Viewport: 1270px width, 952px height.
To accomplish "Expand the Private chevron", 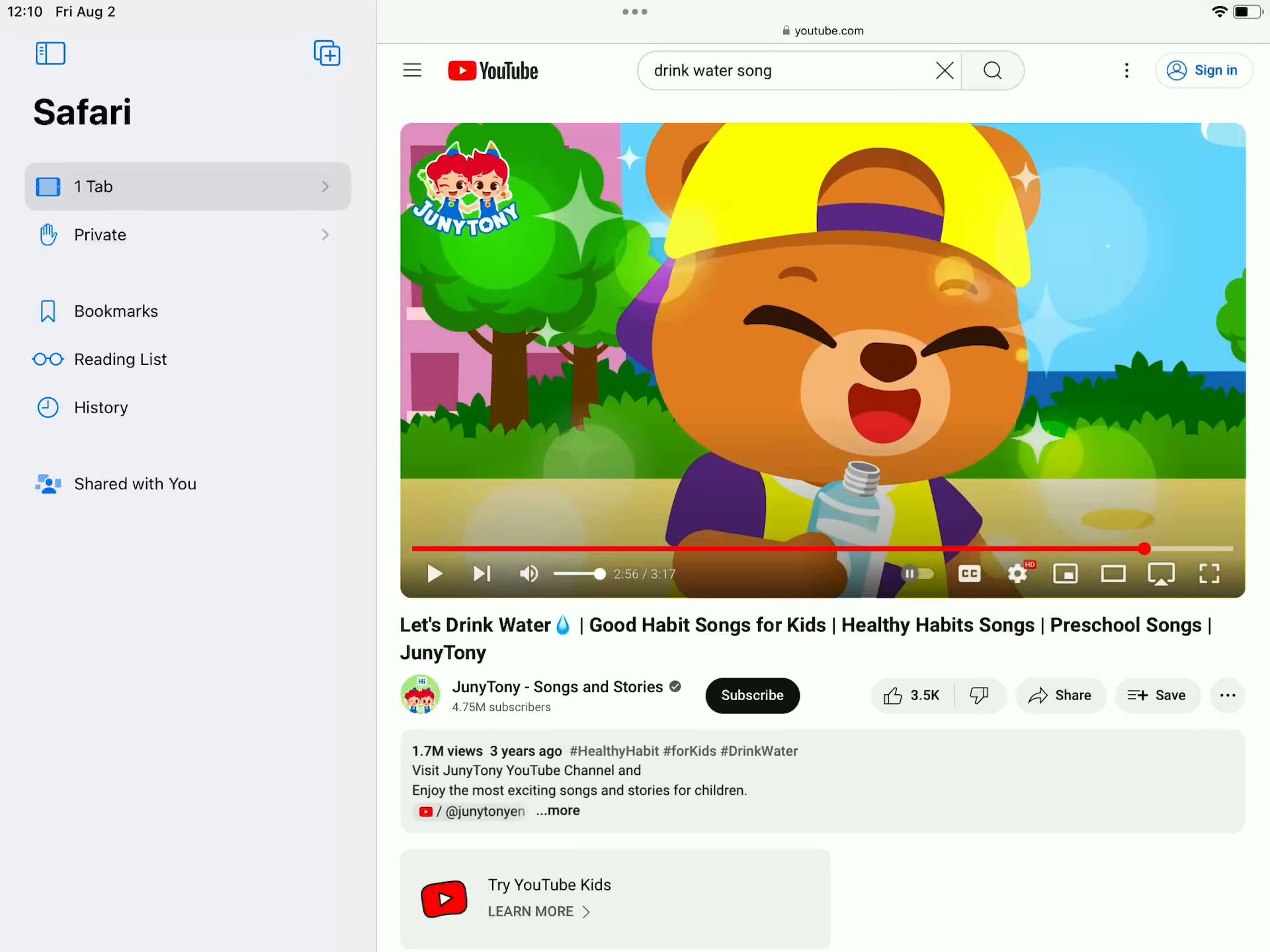I will pos(325,235).
